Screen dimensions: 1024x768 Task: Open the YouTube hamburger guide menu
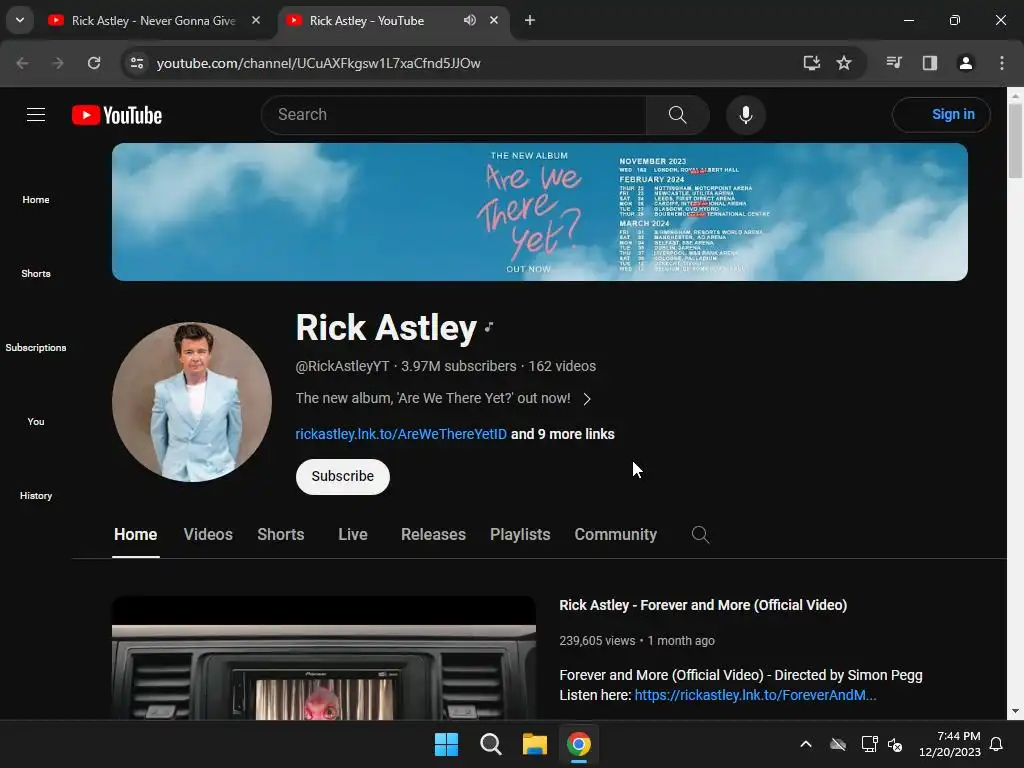(36, 115)
